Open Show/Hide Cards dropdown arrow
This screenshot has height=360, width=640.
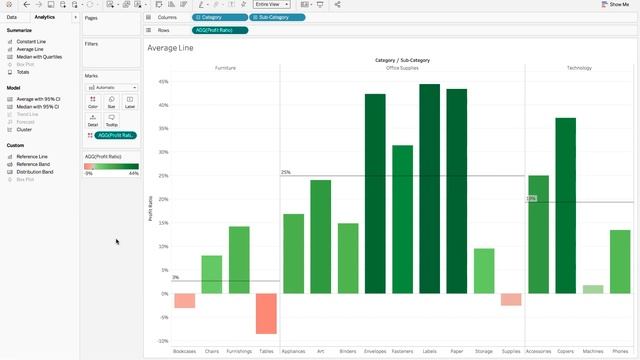311,5
